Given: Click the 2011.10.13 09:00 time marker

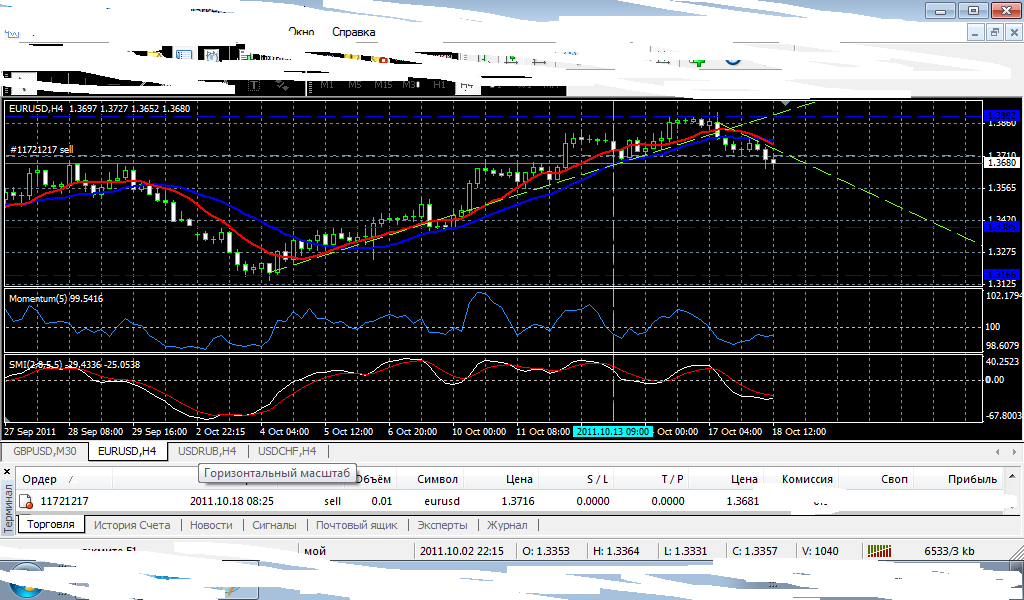Looking at the screenshot, I should [x=613, y=432].
